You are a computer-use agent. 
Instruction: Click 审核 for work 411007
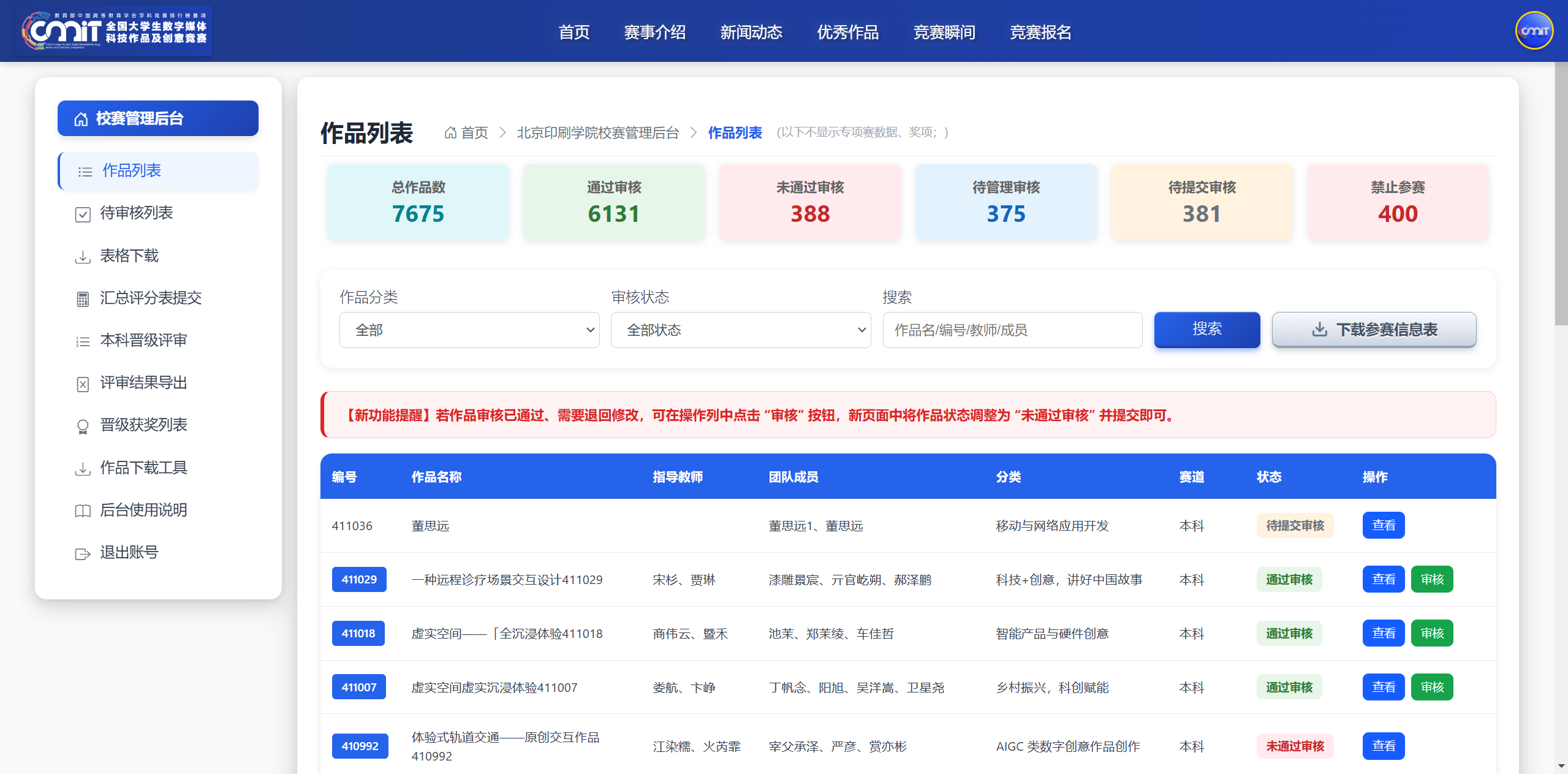coord(1432,687)
